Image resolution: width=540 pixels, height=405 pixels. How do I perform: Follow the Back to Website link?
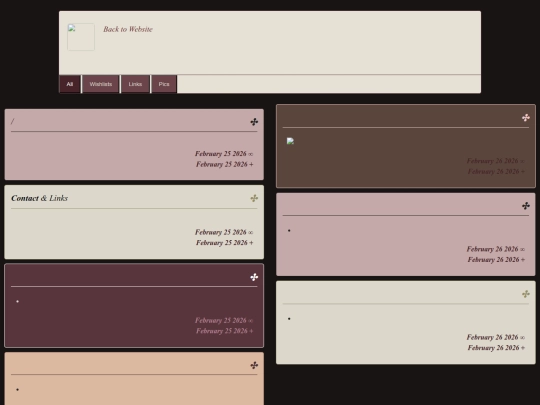pyautogui.click(x=128, y=29)
